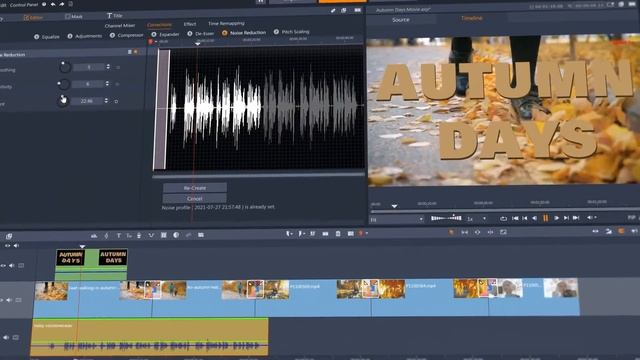Image resolution: width=640 pixels, height=360 pixels.
Task: Mute the bottom audio track with its speaker icon
Action: click(6, 338)
